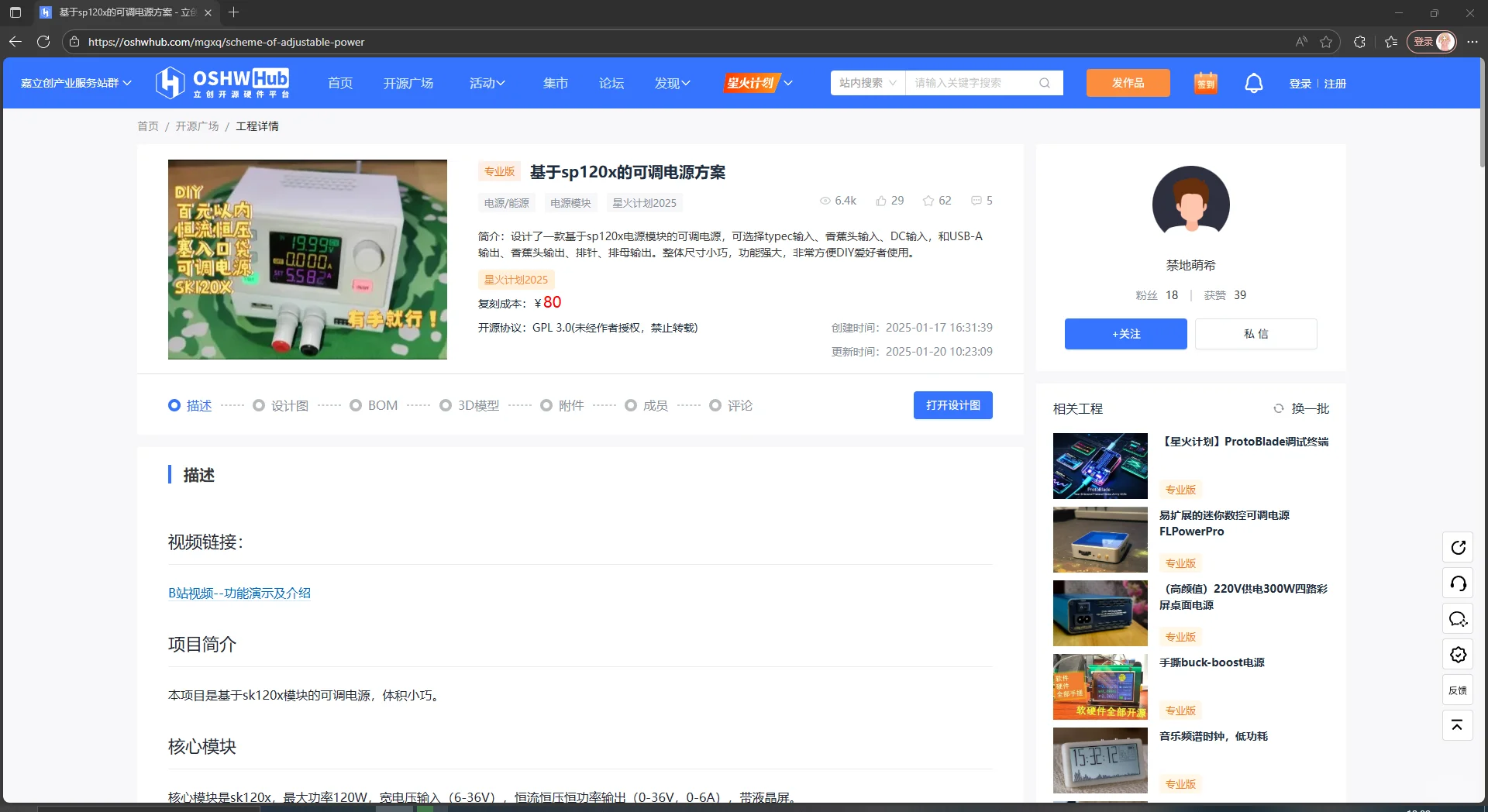1488x812 pixels.
Task: Open 开源广场 in the navigation bar
Action: [408, 83]
